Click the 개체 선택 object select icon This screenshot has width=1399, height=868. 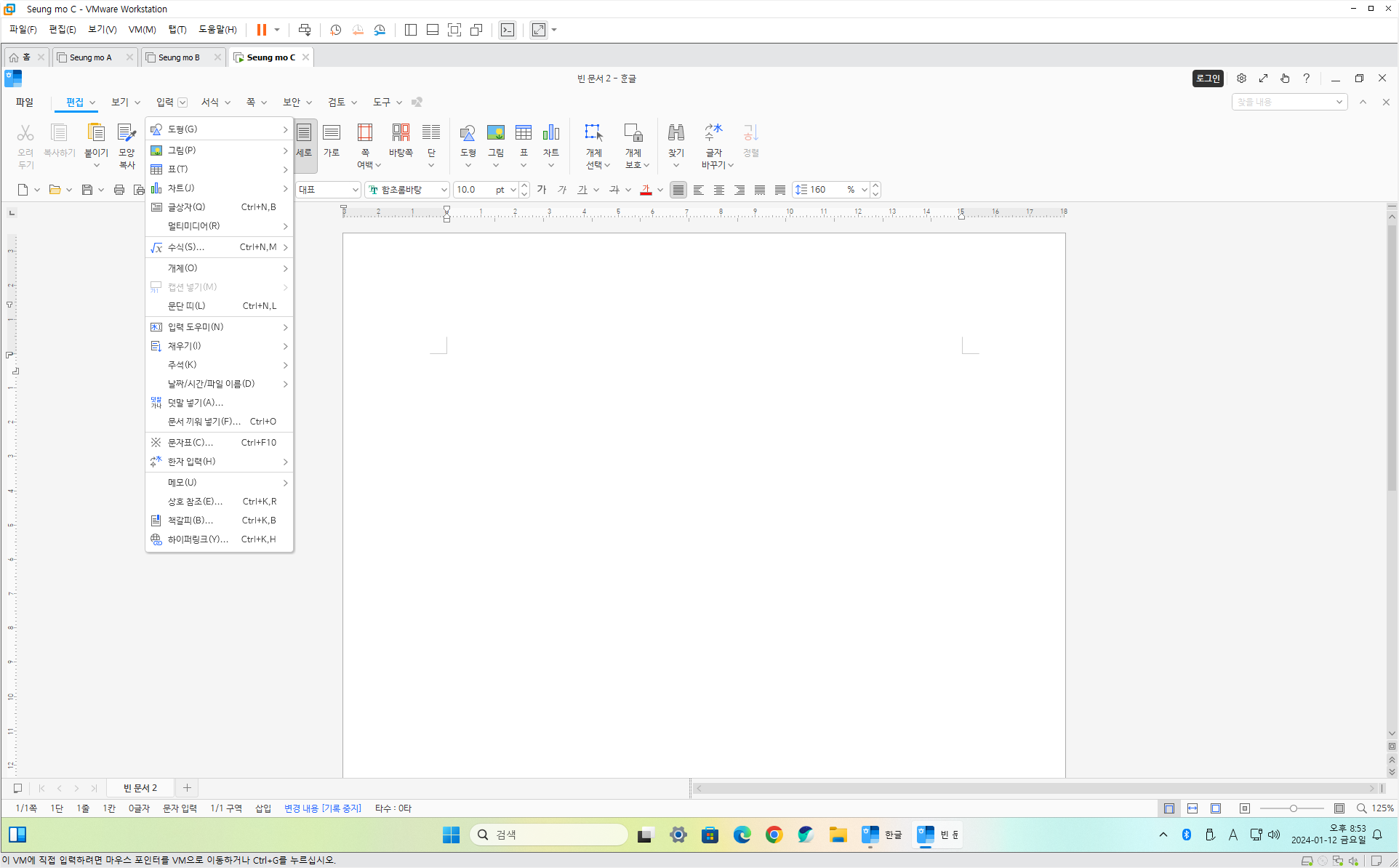[593, 134]
